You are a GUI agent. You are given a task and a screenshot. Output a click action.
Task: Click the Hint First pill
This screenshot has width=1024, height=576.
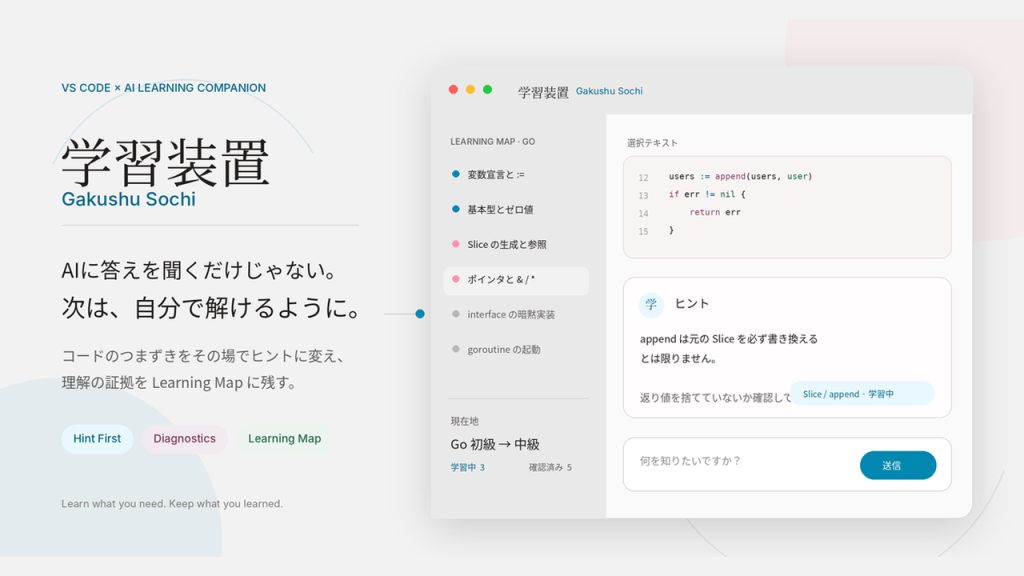(97, 439)
